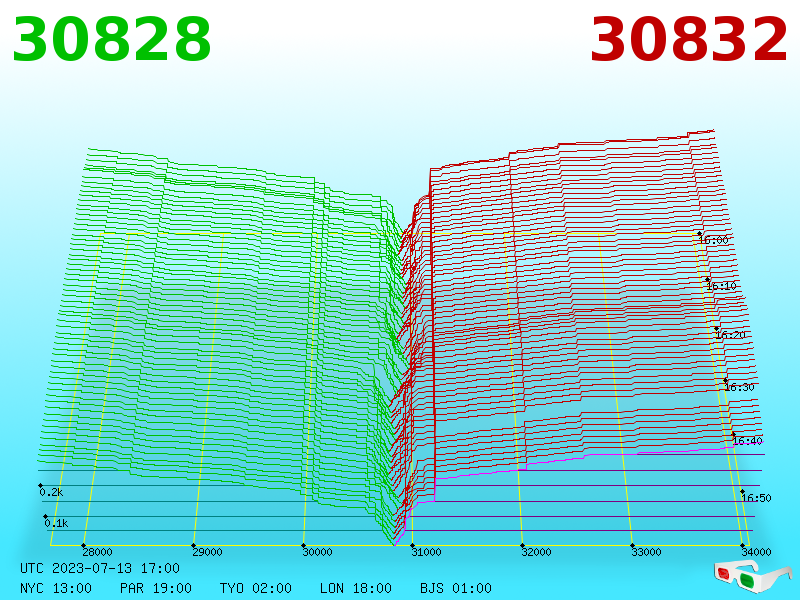Click the 3D anaglyph glasses icon
The width and height of the screenshot is (800, 600).
click(752, 577)
